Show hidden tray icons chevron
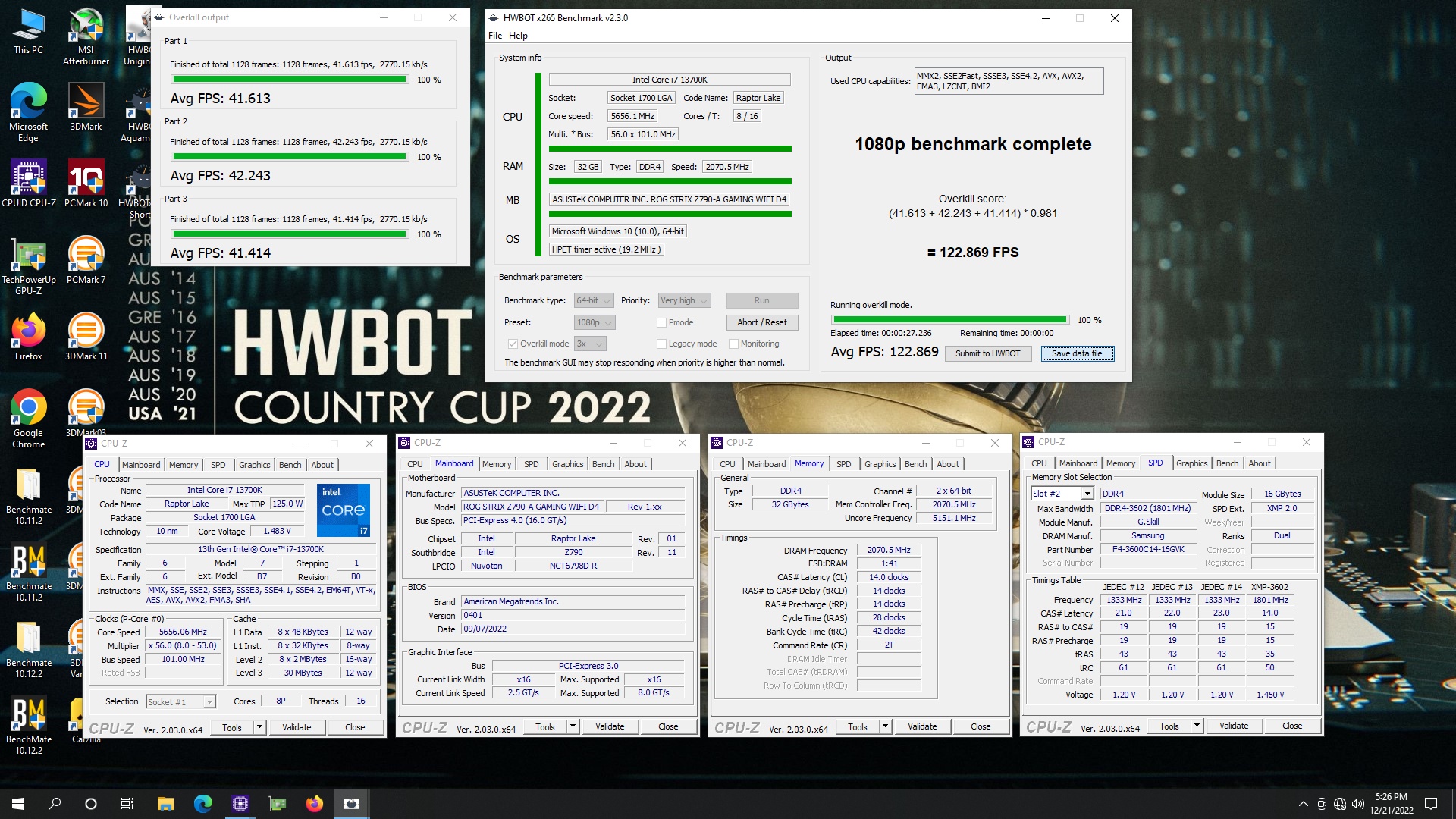 coord(1303,804)
